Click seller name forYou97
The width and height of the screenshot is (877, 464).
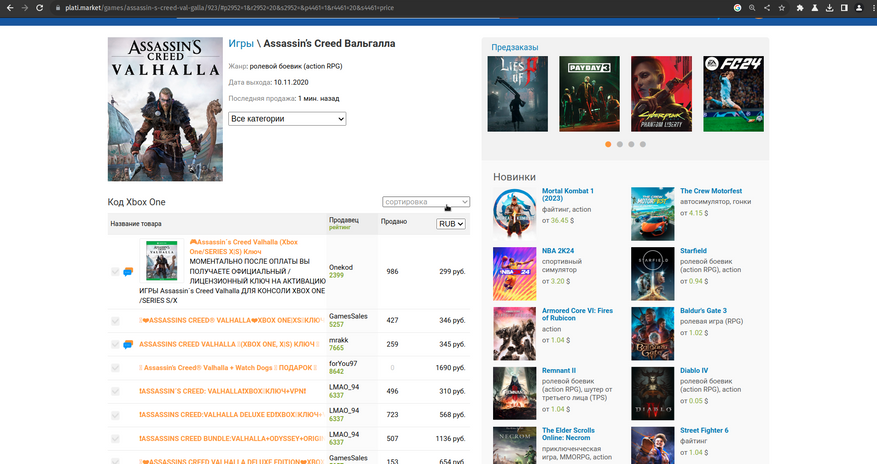[343, 363]
